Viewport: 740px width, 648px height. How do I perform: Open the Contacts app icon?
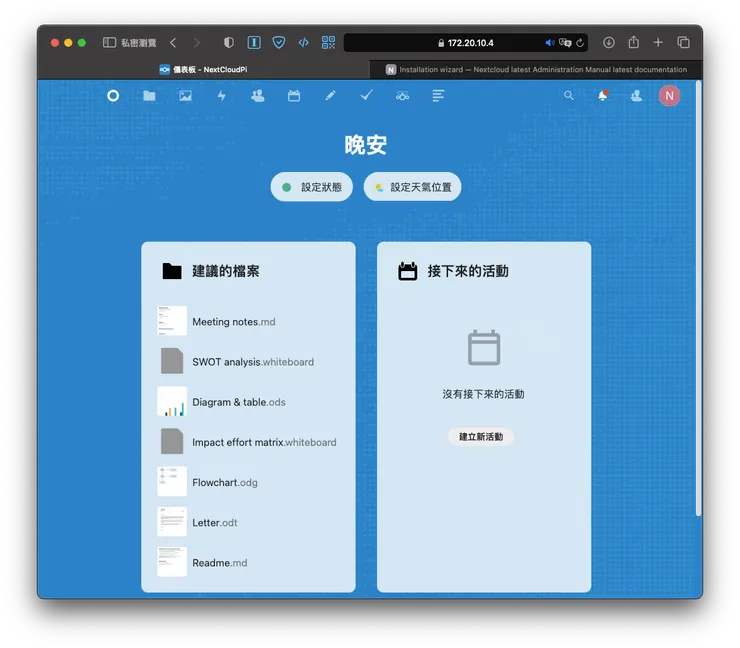point(258,96)
